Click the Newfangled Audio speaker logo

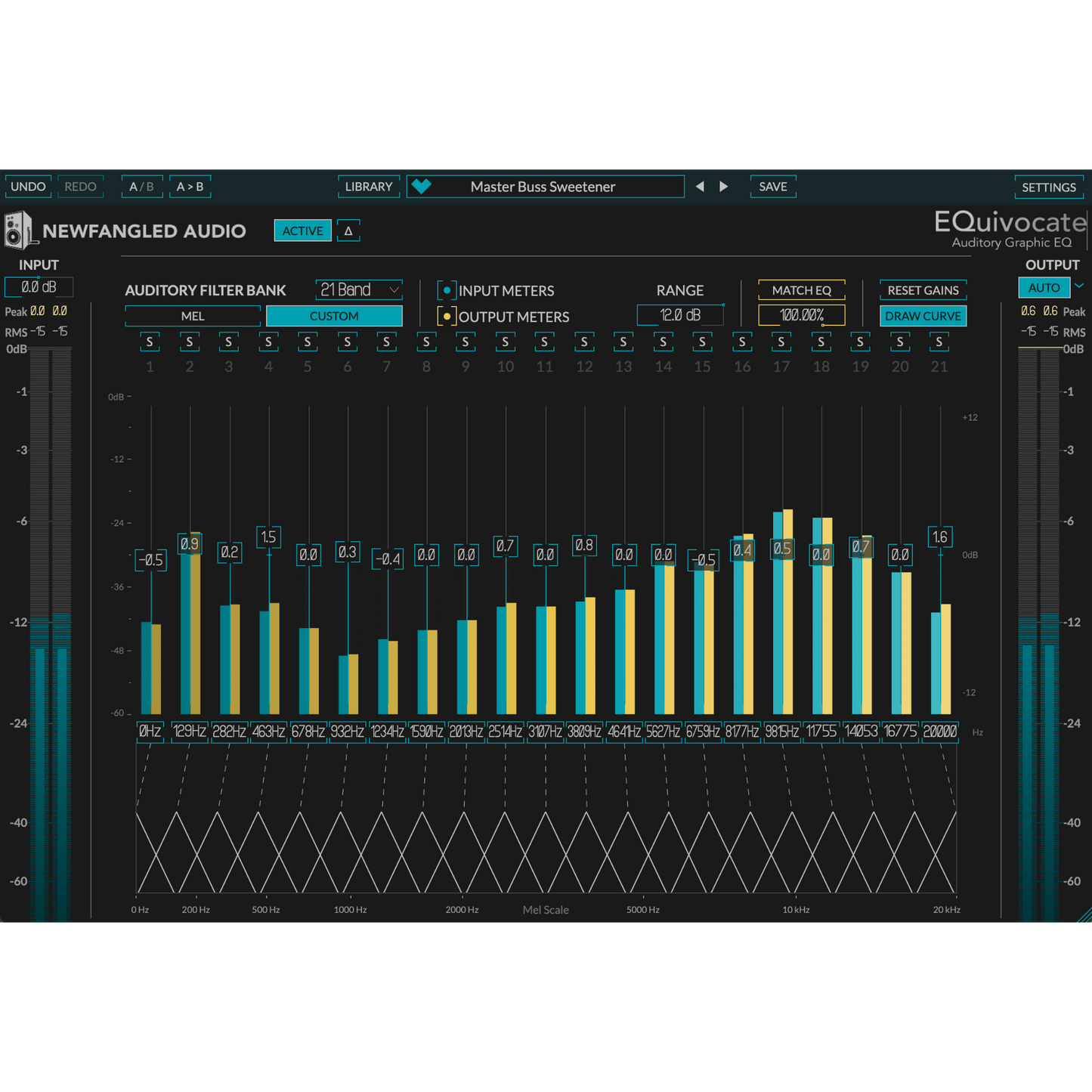18,230
